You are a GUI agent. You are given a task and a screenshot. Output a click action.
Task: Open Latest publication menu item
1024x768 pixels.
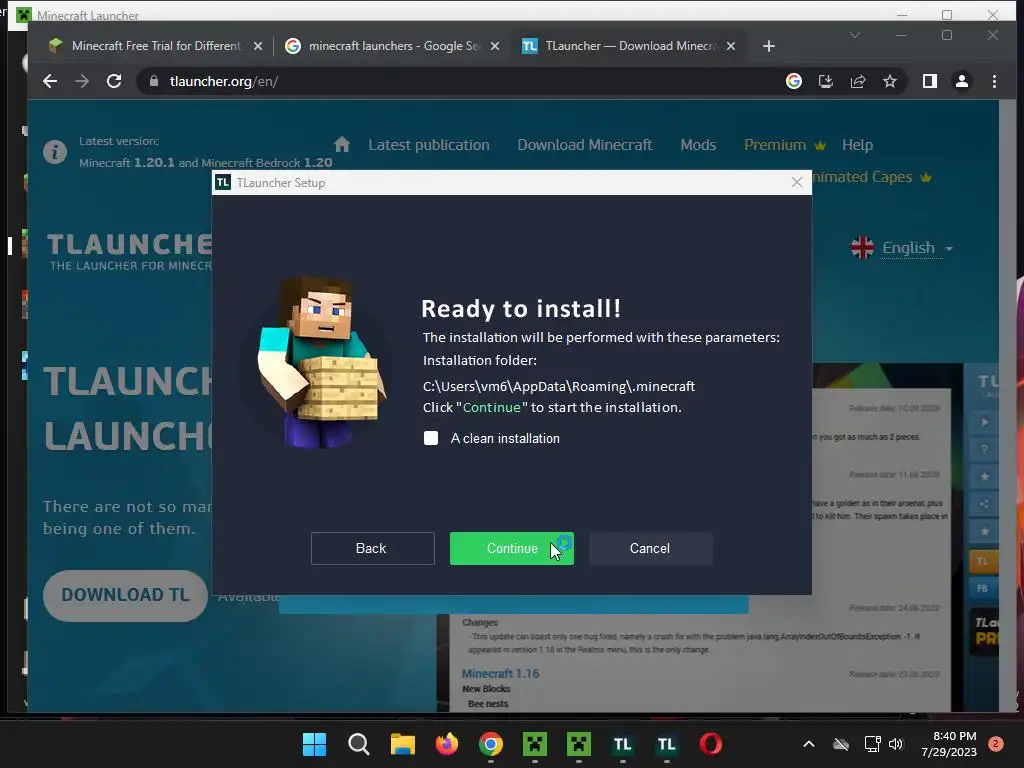[x=428, y=145]
